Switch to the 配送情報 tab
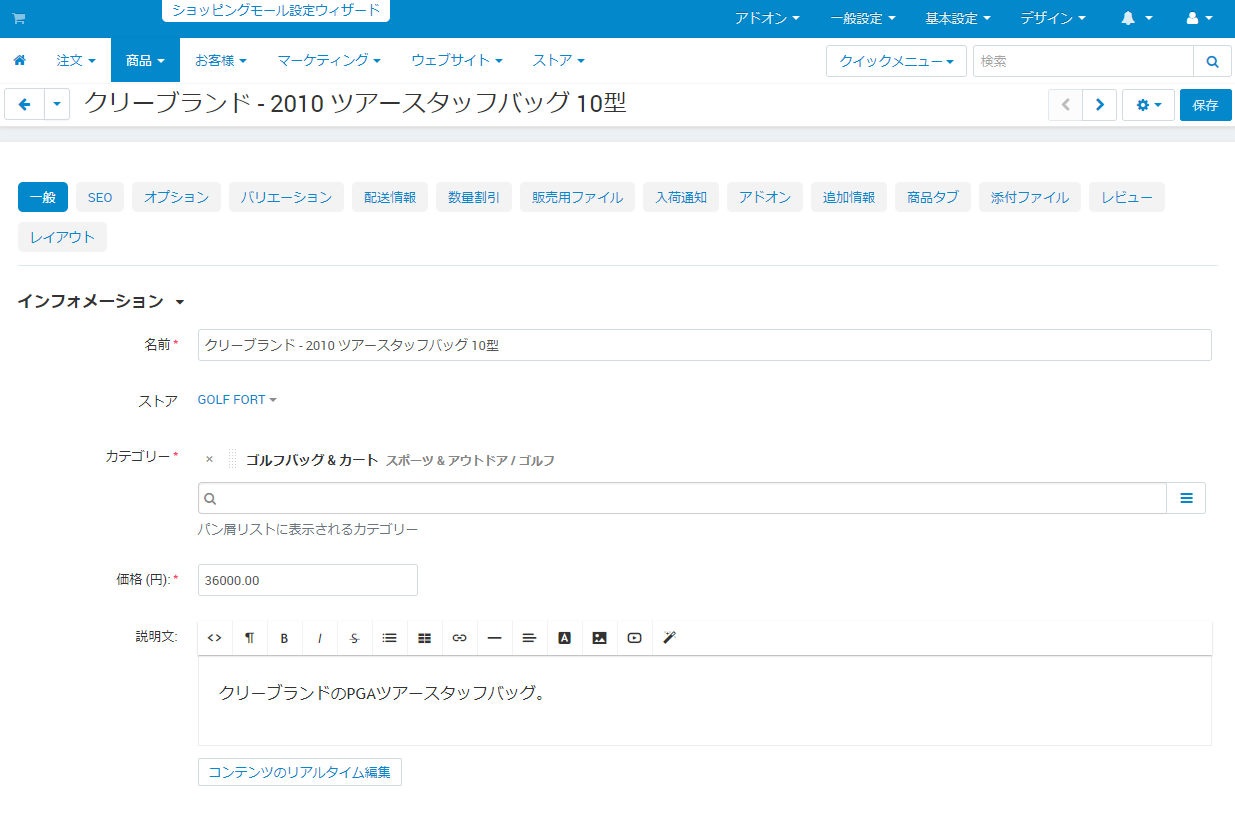This screenshot has height=817, width=1235. (x=390, y=197)
